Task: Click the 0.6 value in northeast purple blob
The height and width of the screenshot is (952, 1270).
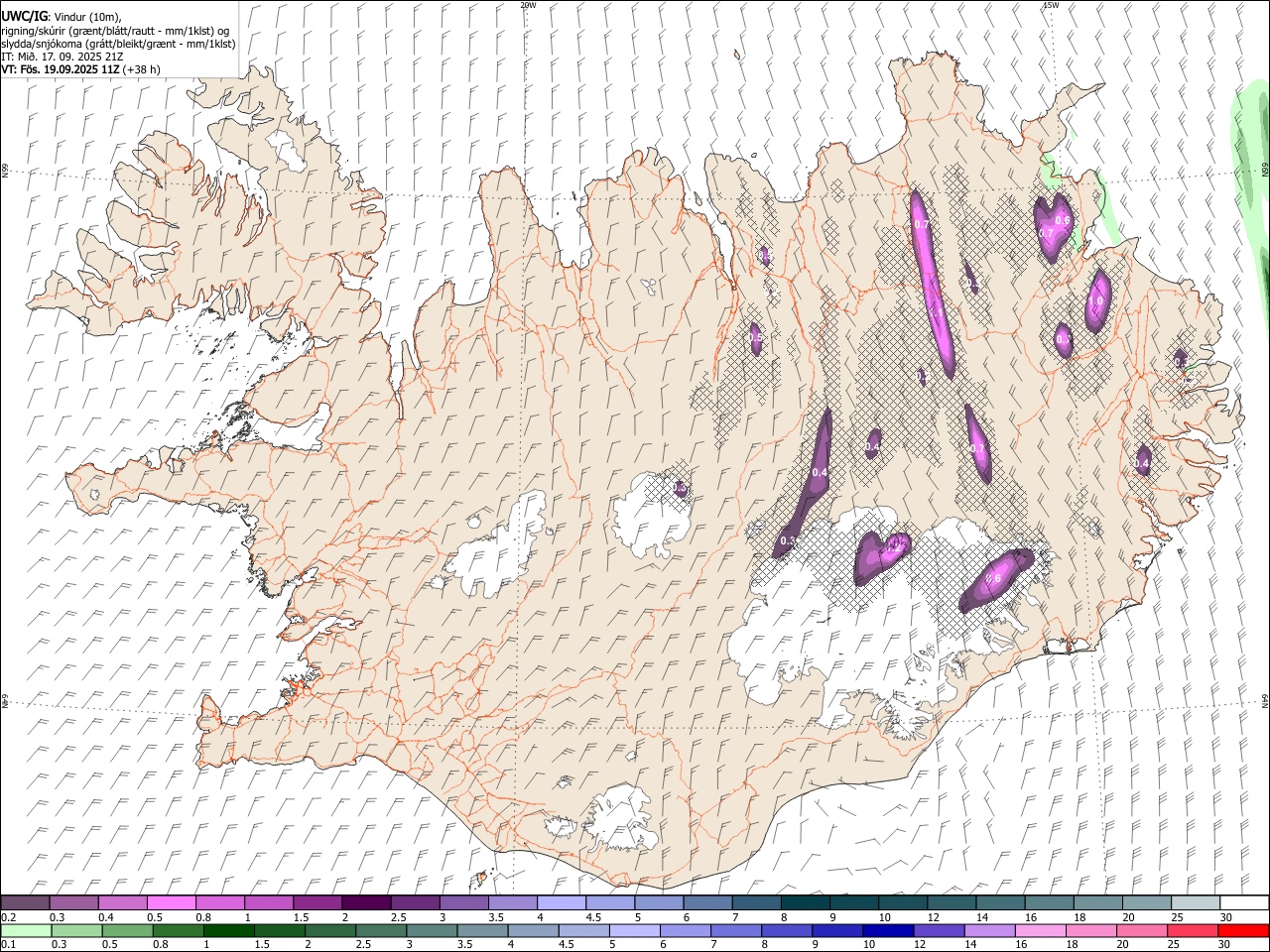Action: tap(1062, 220)
